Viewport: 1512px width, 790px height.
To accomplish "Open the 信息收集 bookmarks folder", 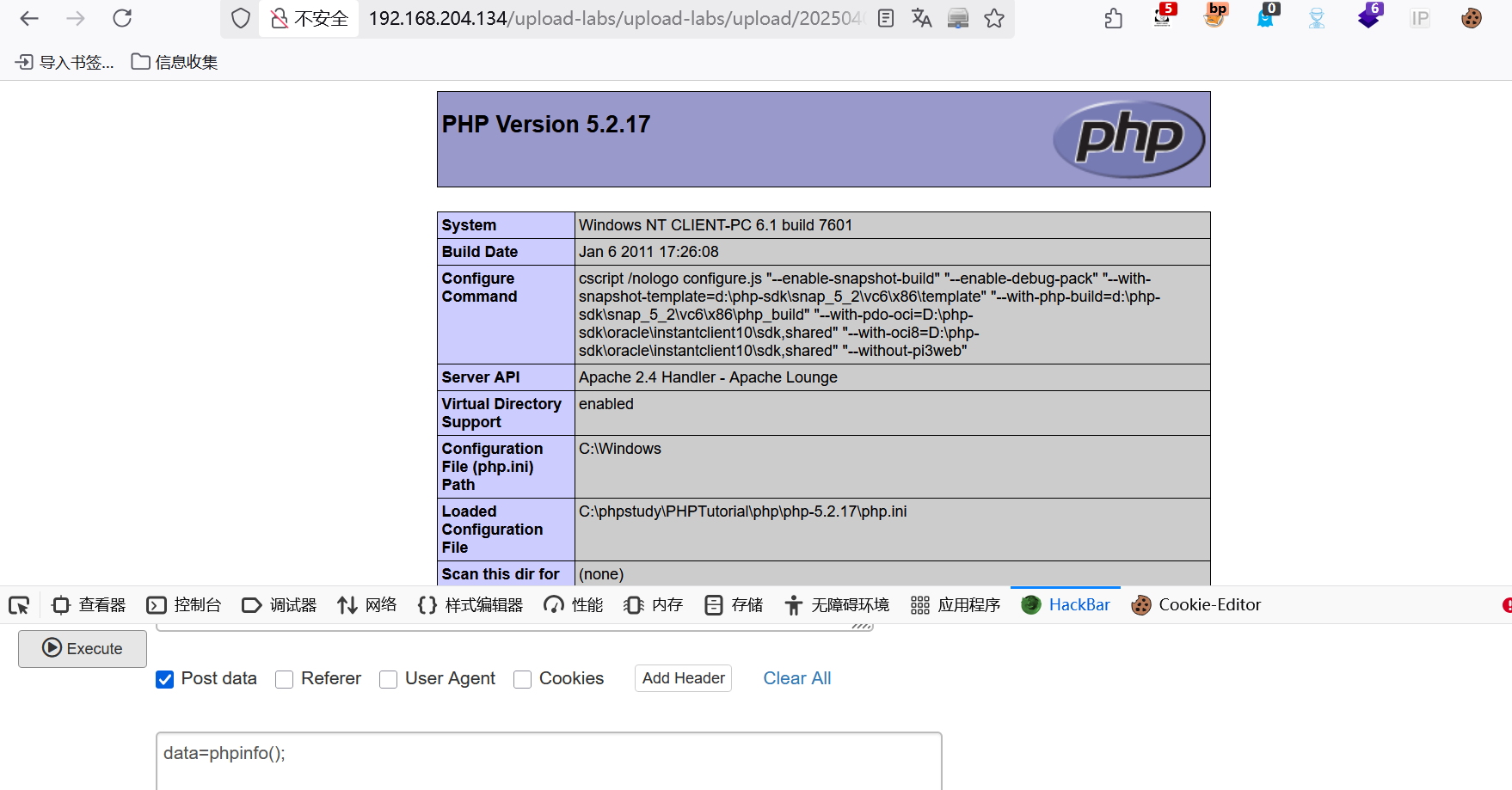I will tap(175, 62).
